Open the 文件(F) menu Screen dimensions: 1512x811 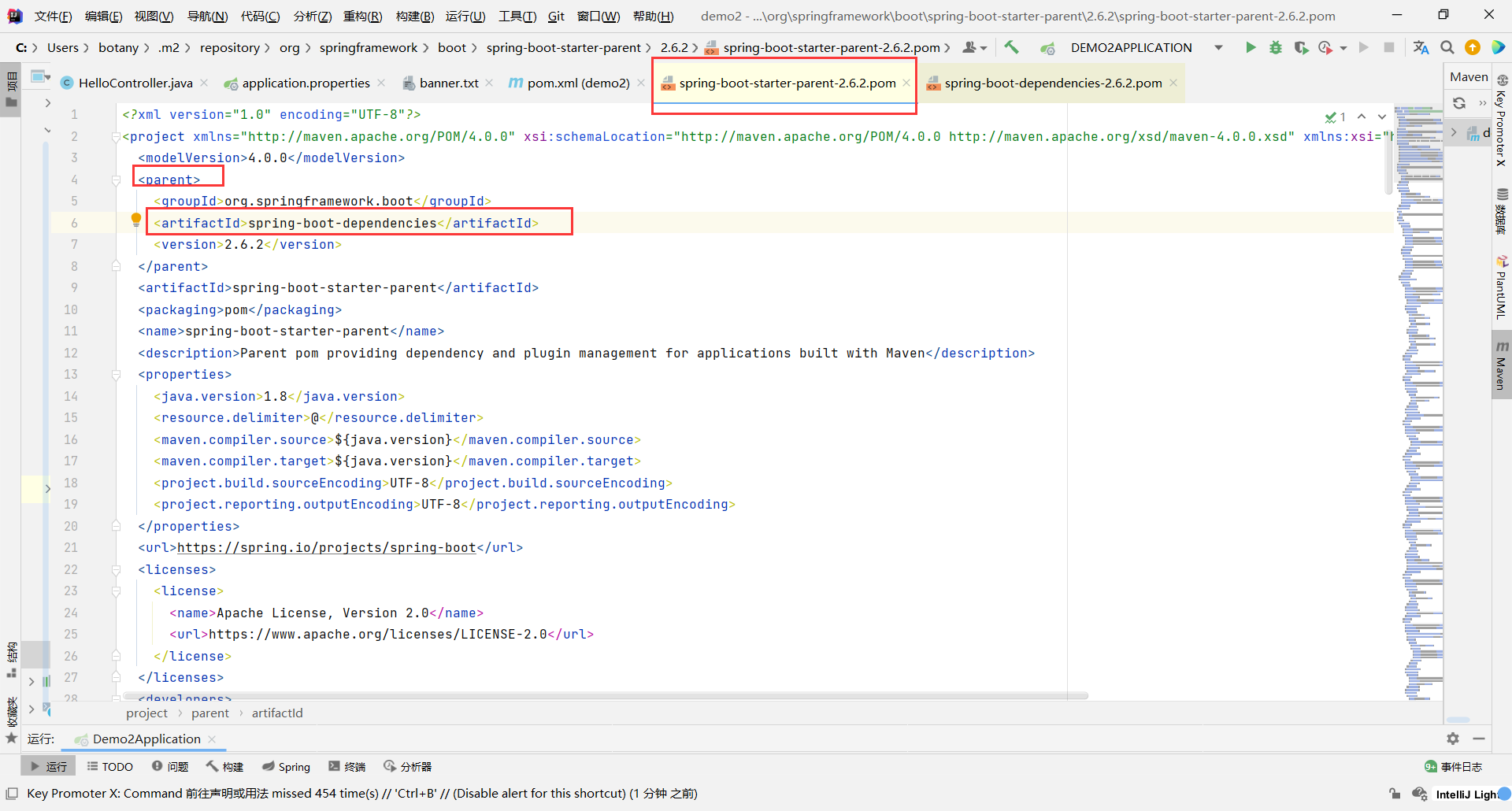(53, 16)
